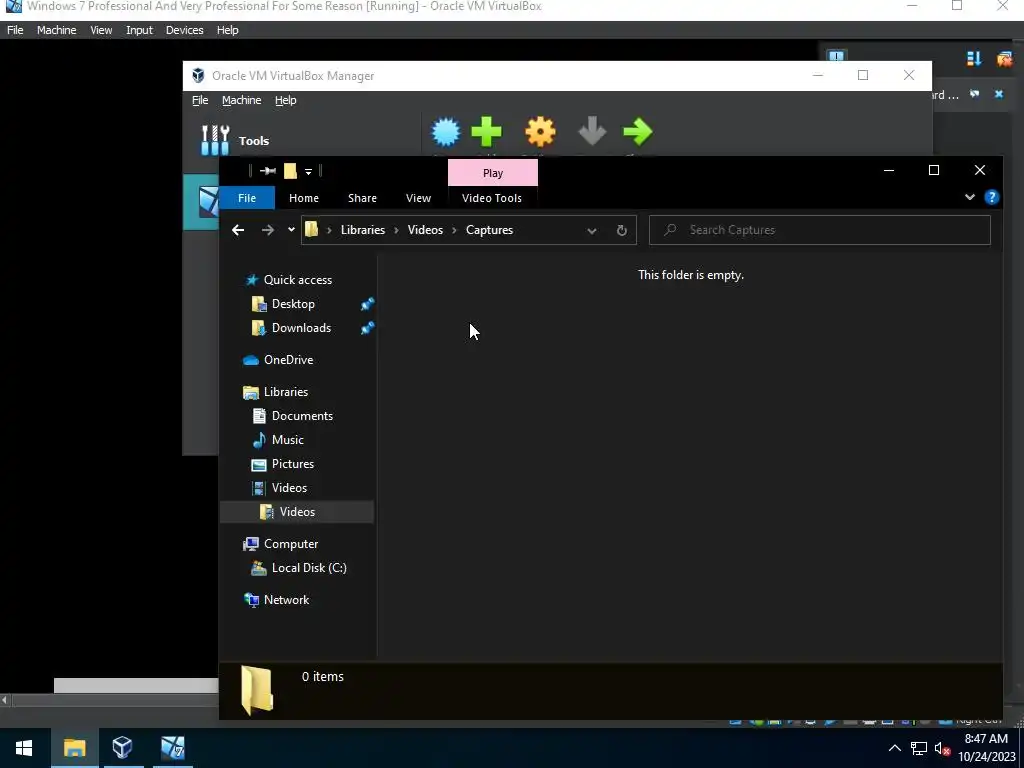Click the left arrow of the horizontal scrollbar
Screen dimensions: 1024x768
tap(5, 700)
